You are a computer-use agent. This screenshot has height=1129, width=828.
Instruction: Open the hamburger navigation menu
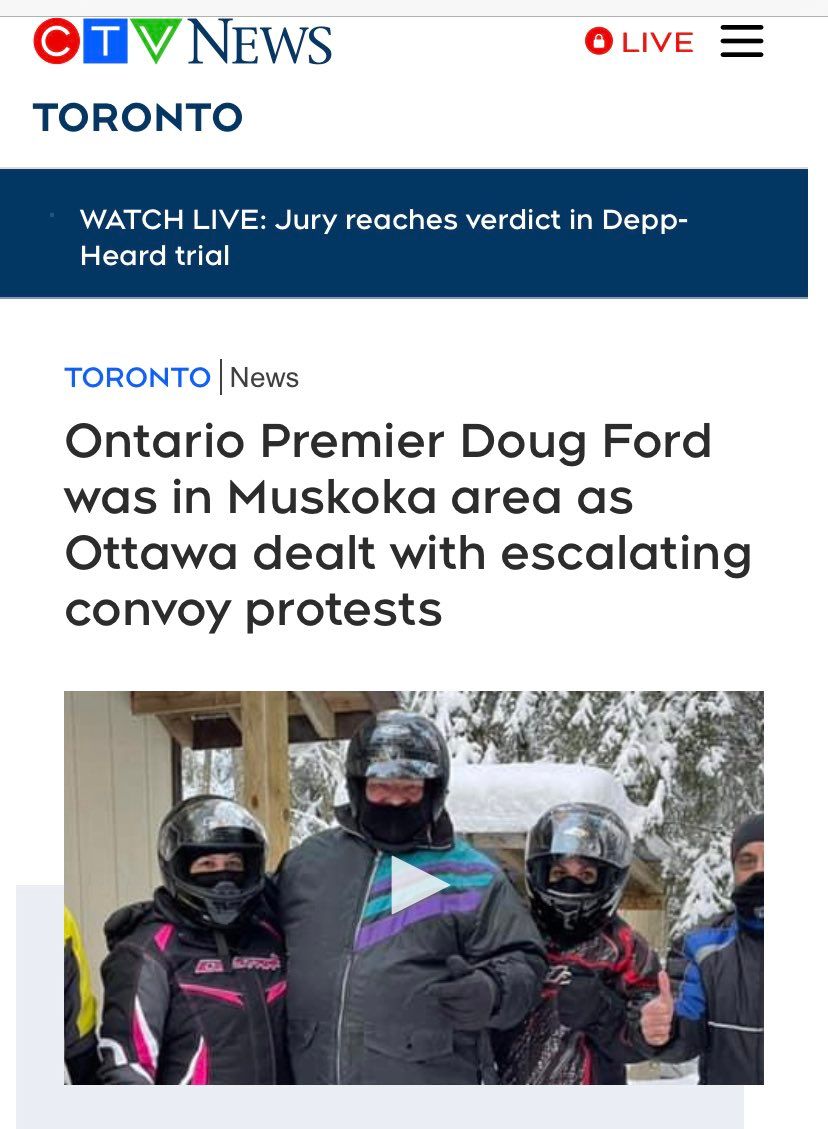point(742,41)
